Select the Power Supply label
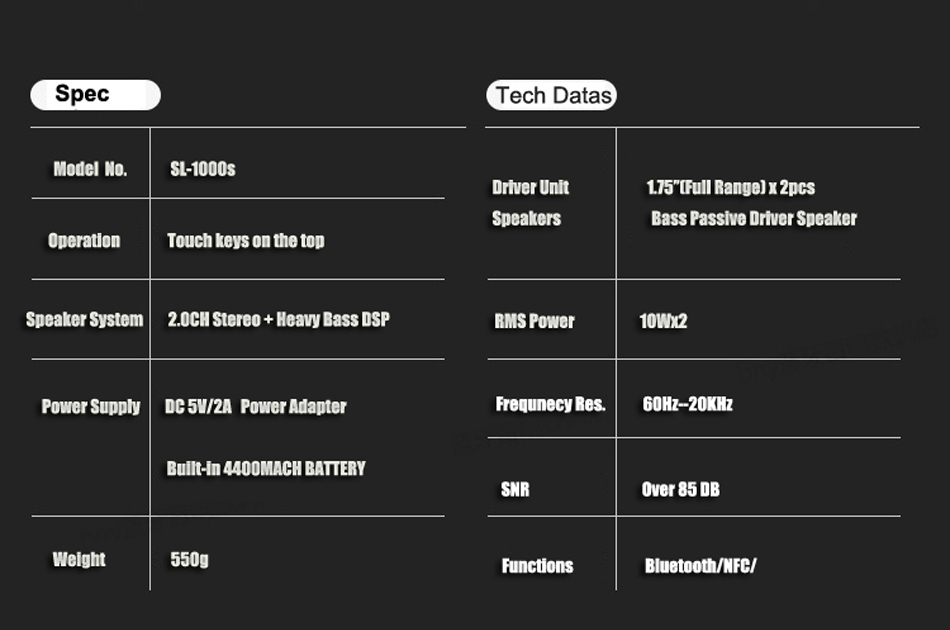Screen dimensions: 950x630 [x=90, y=406]
